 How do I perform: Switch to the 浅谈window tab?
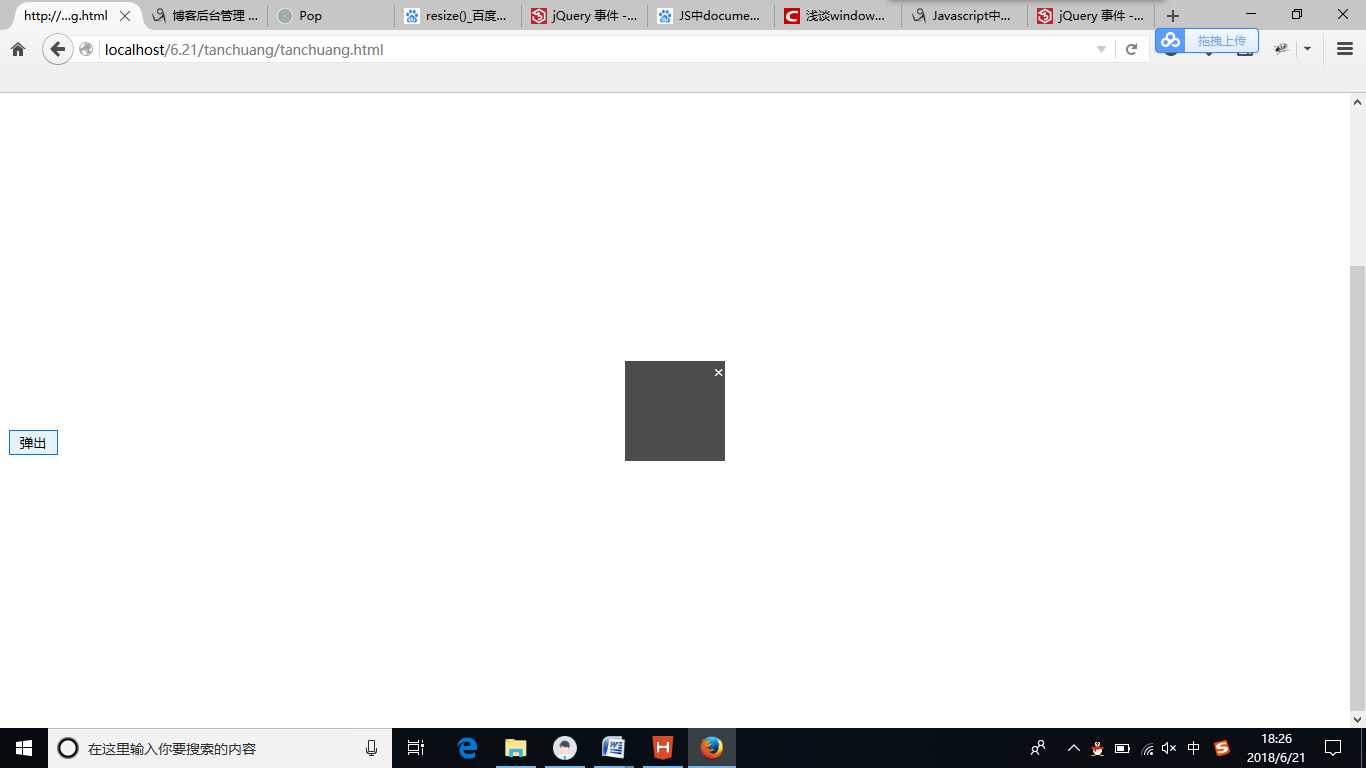837,16
